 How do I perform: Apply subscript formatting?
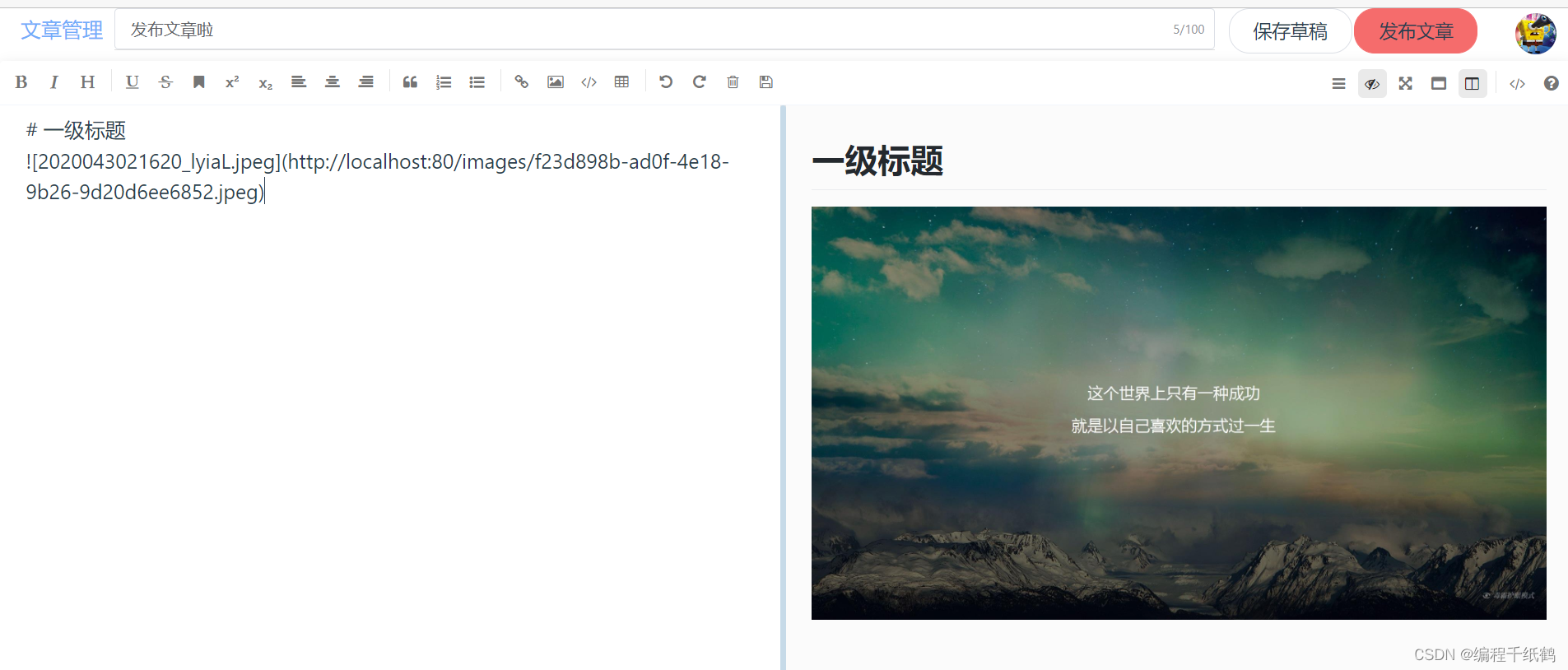pos(265,81)
